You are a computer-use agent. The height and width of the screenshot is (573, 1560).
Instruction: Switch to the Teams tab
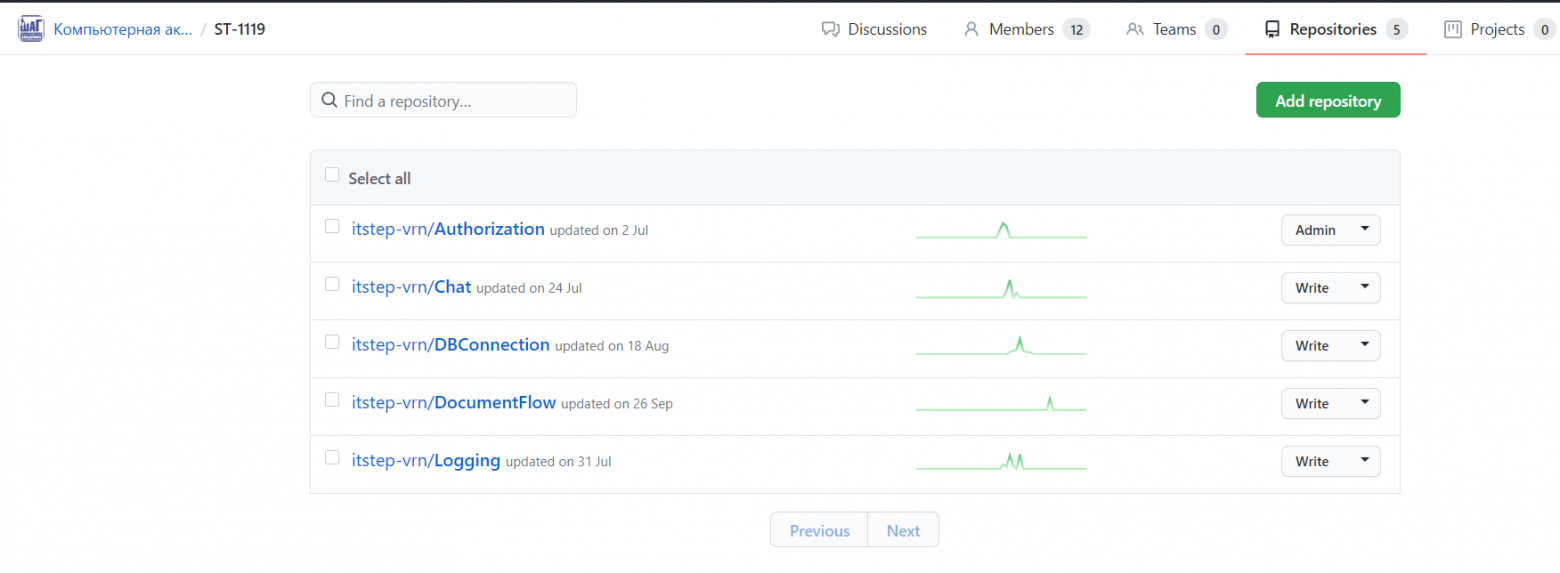[1177, 30]
